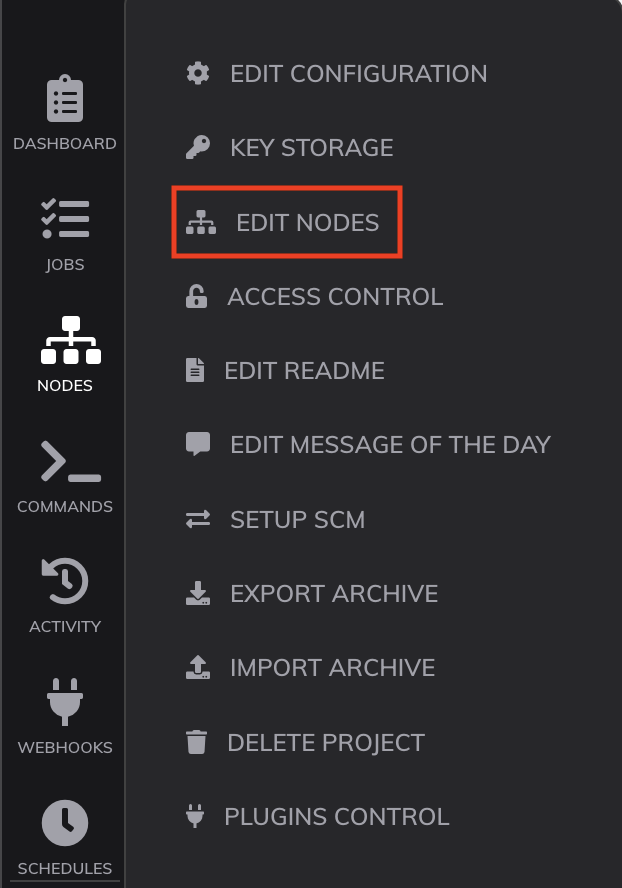
Task: Click the trash icon for Delete Project
Action: pyautogui.click(x=197, y=742)
